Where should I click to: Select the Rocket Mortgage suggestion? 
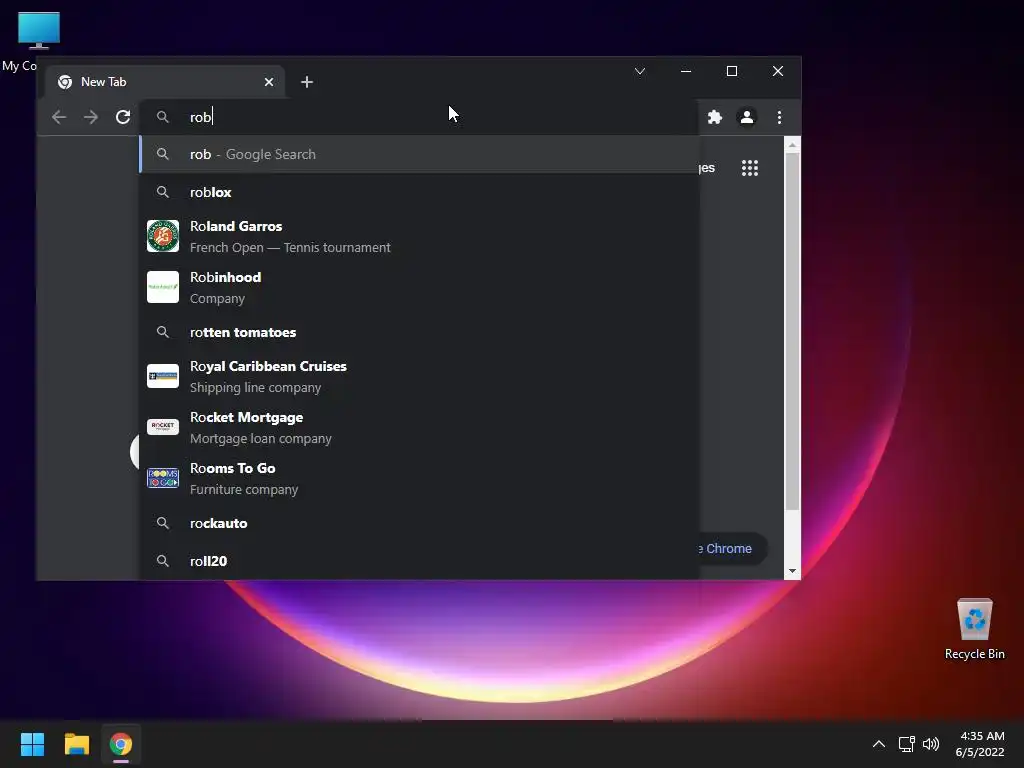[419, 427]
